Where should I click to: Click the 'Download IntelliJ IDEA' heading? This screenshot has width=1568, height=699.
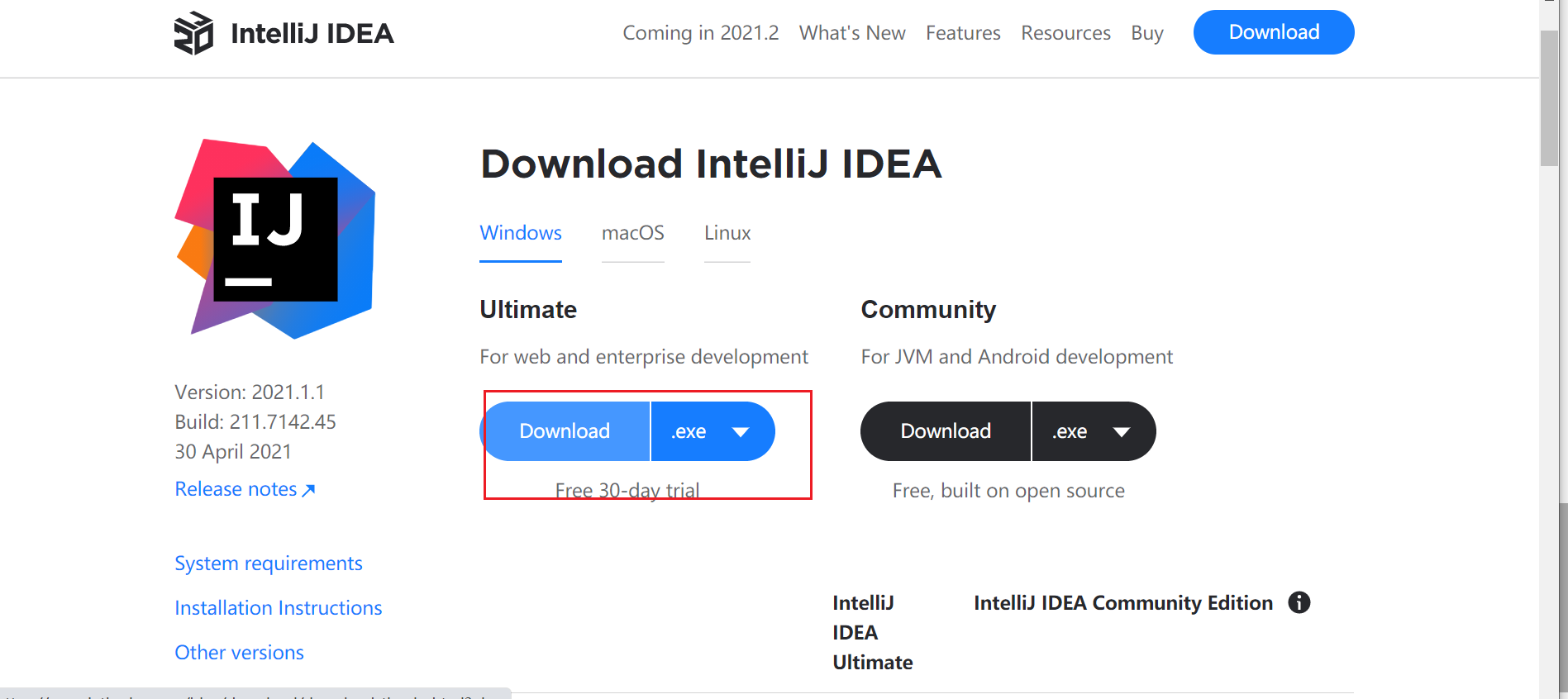pyautogui.click(x=711, y=164)
